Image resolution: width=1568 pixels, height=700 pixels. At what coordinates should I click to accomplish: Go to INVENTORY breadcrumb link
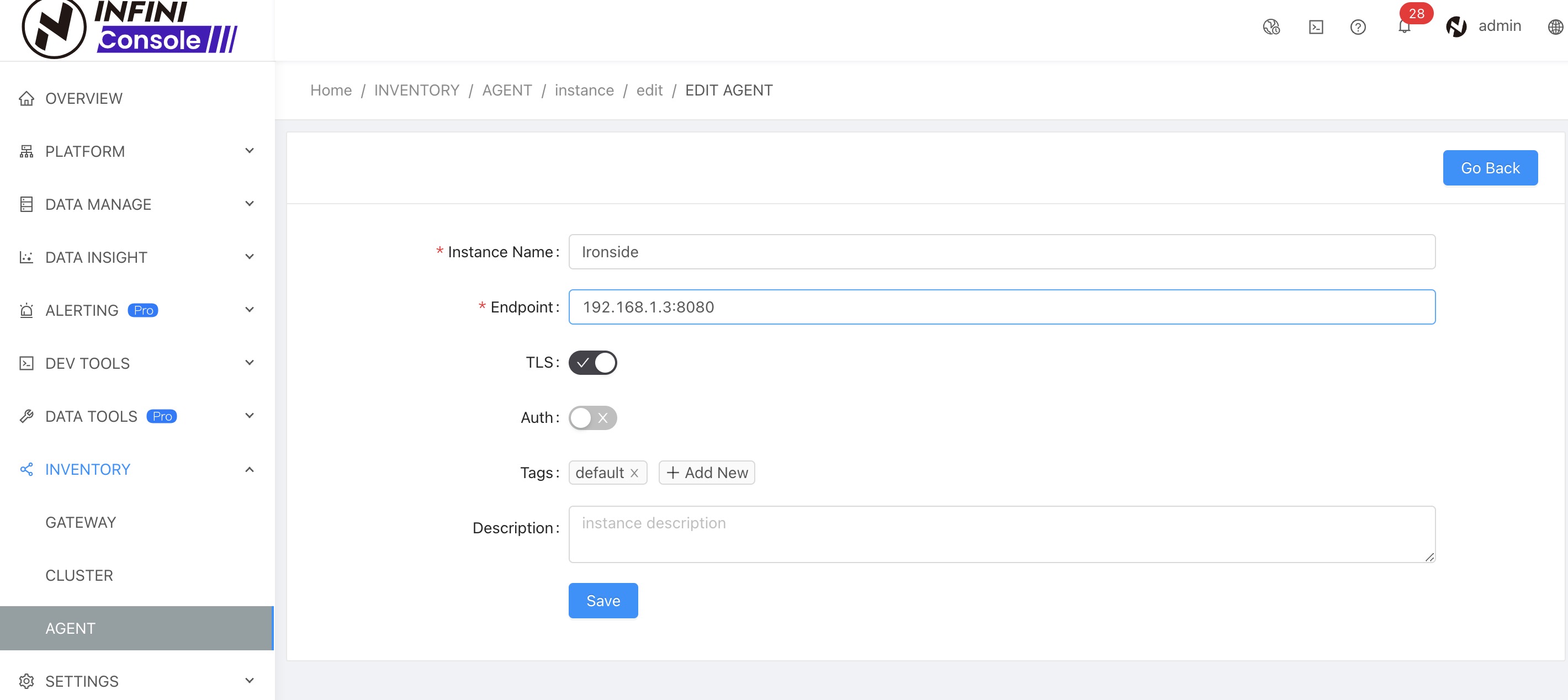click(416, 90)
